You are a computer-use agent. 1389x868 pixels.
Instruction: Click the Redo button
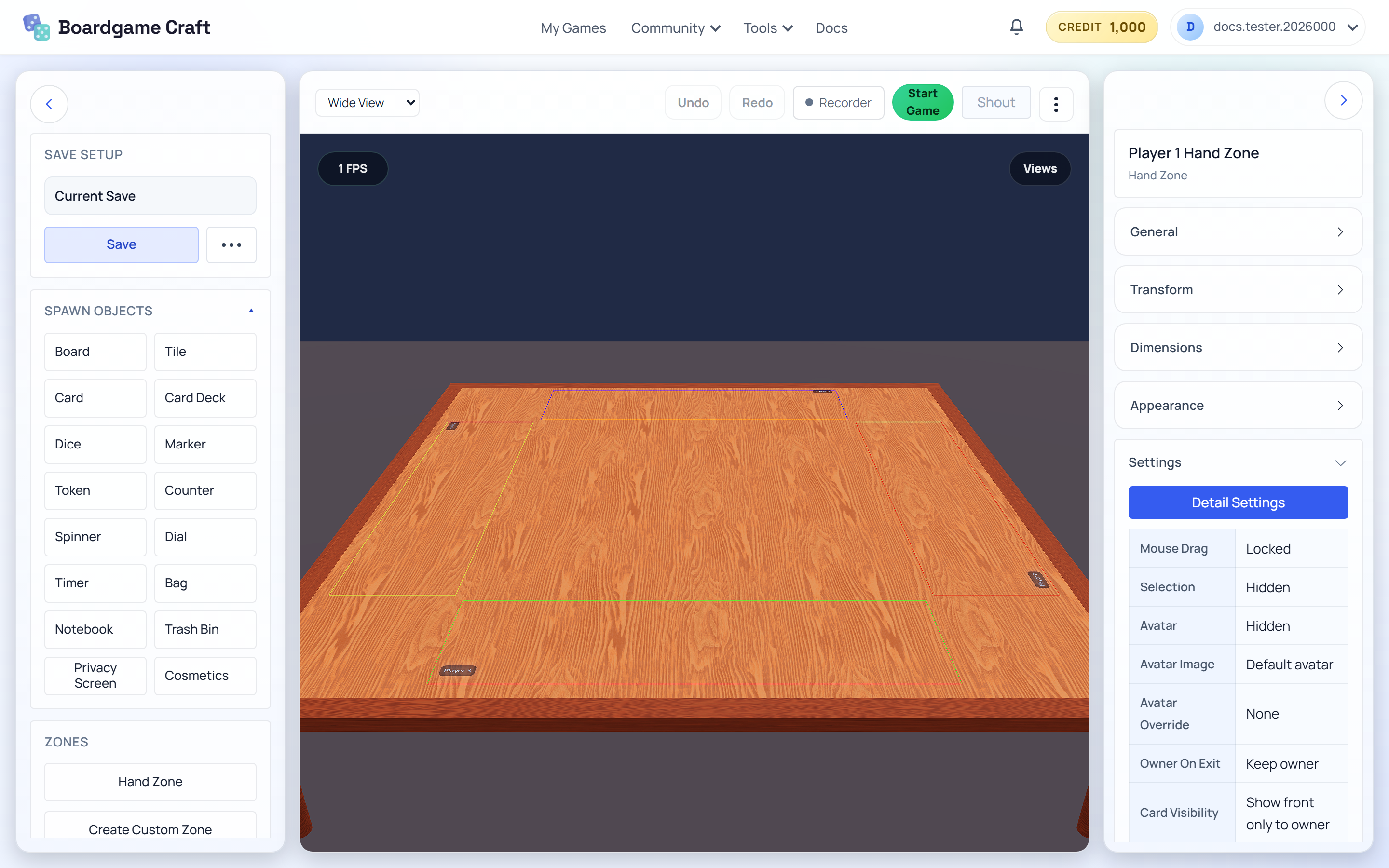click(x=757, y=103)
